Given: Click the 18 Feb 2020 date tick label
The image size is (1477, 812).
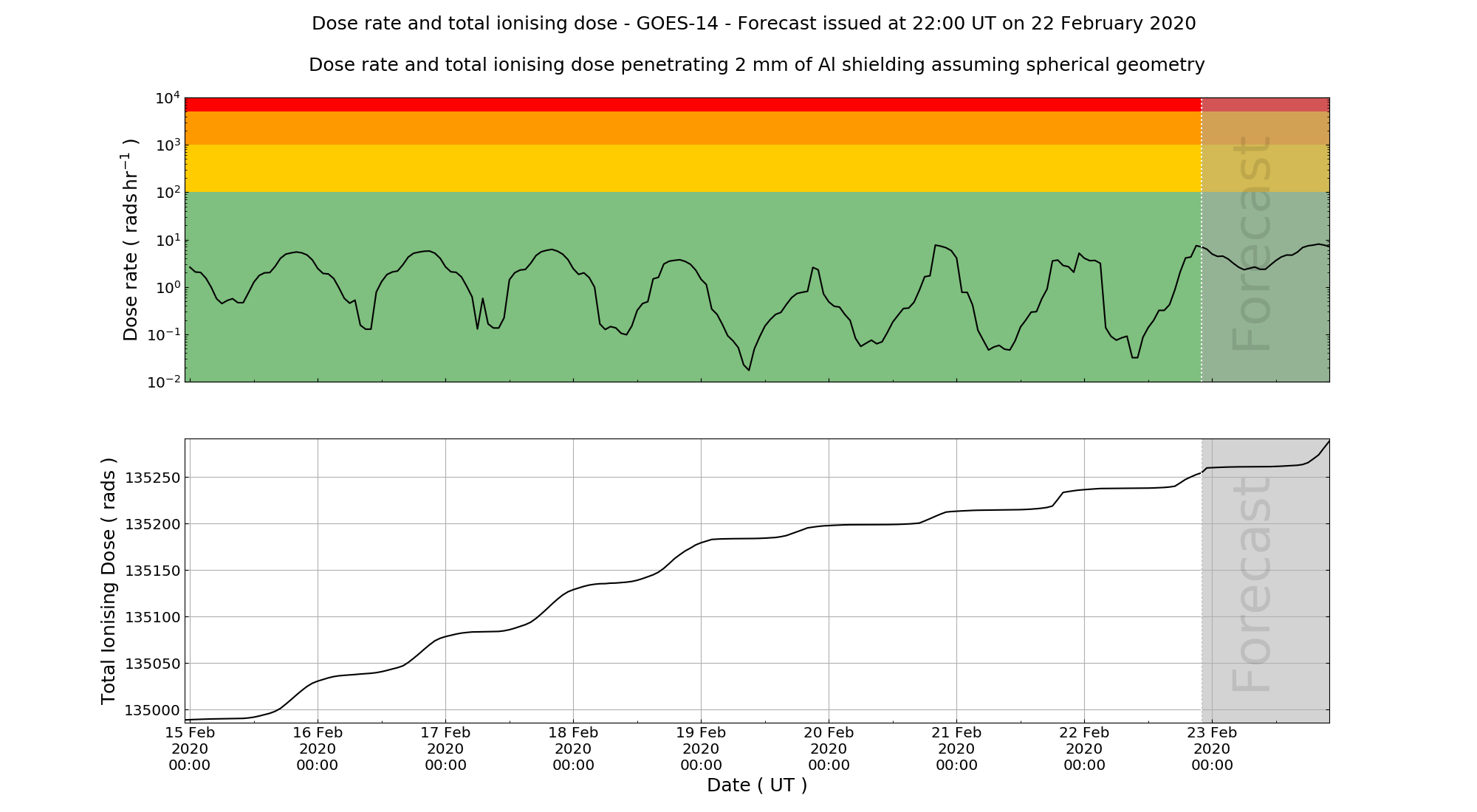Looking at the screenshot, I should click(573, 749).
